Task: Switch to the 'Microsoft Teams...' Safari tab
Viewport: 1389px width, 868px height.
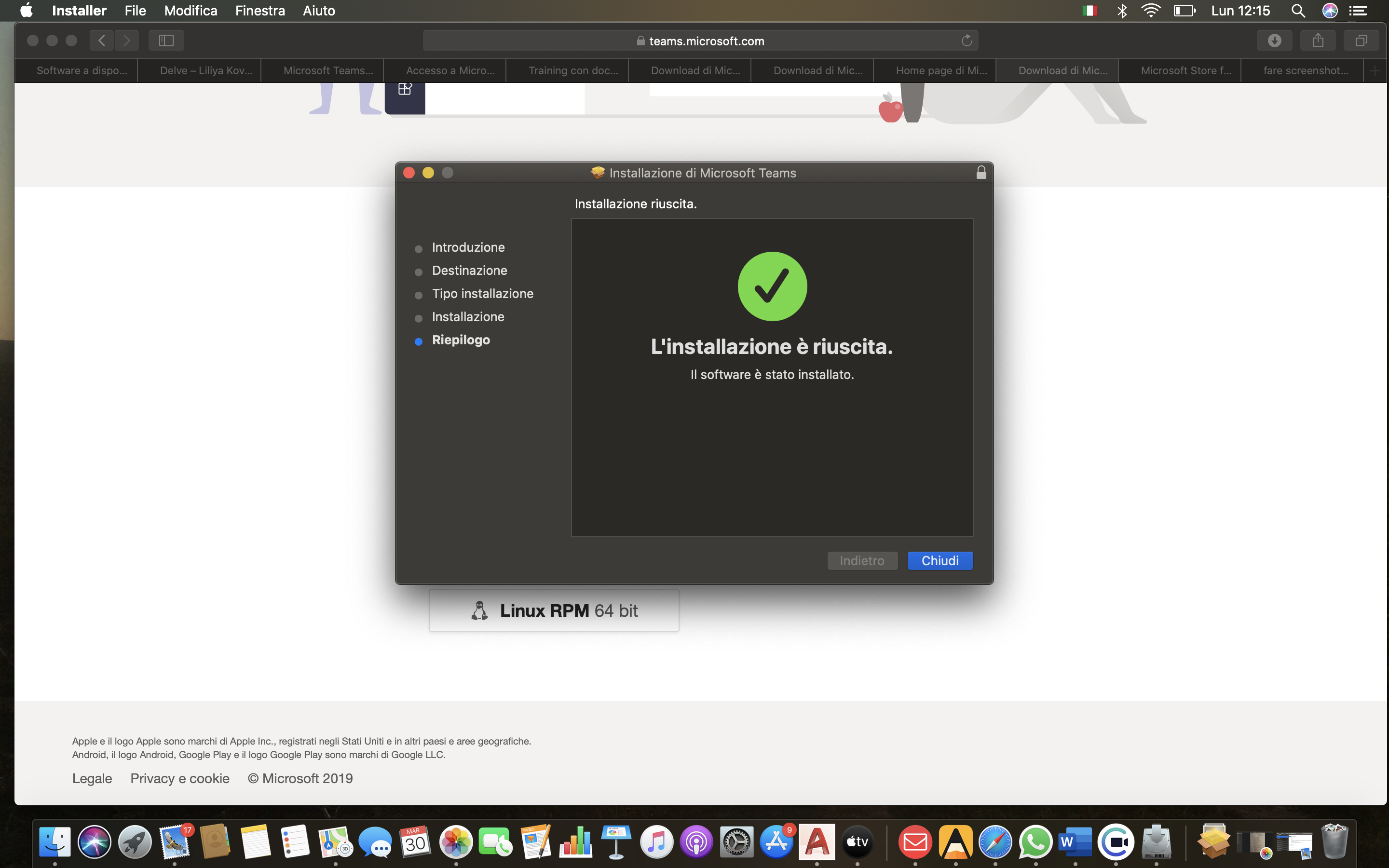Action: 322,70
